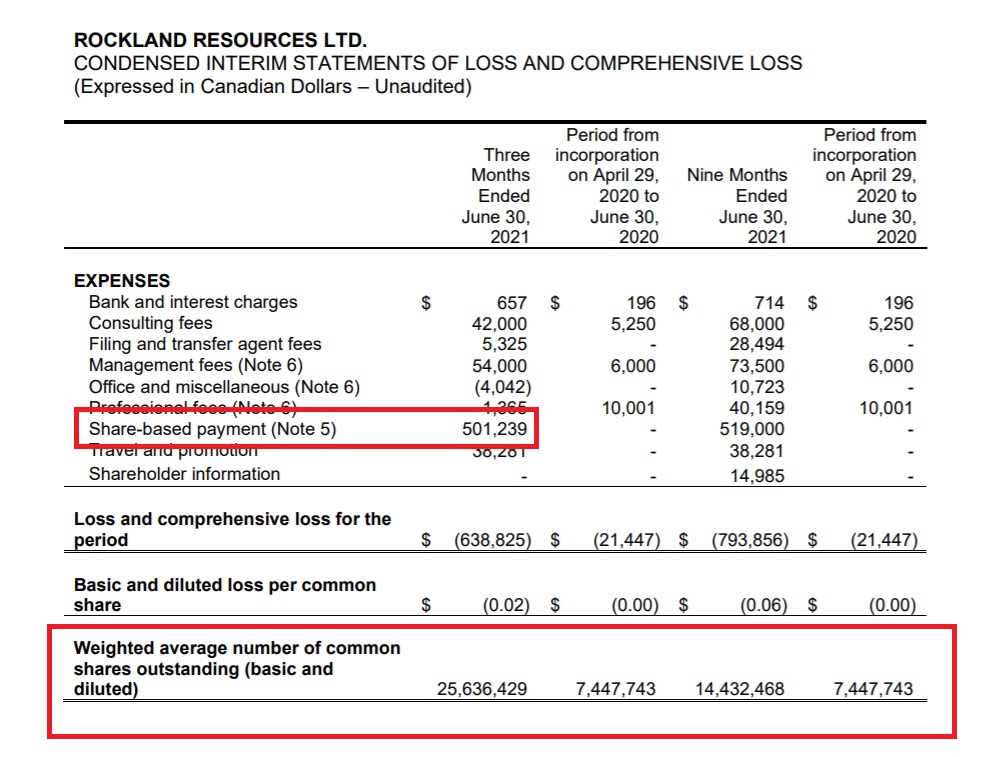Select the value 14,985 for shareholder information
This screenshot has width=987, height=757.
click(757, 476)
